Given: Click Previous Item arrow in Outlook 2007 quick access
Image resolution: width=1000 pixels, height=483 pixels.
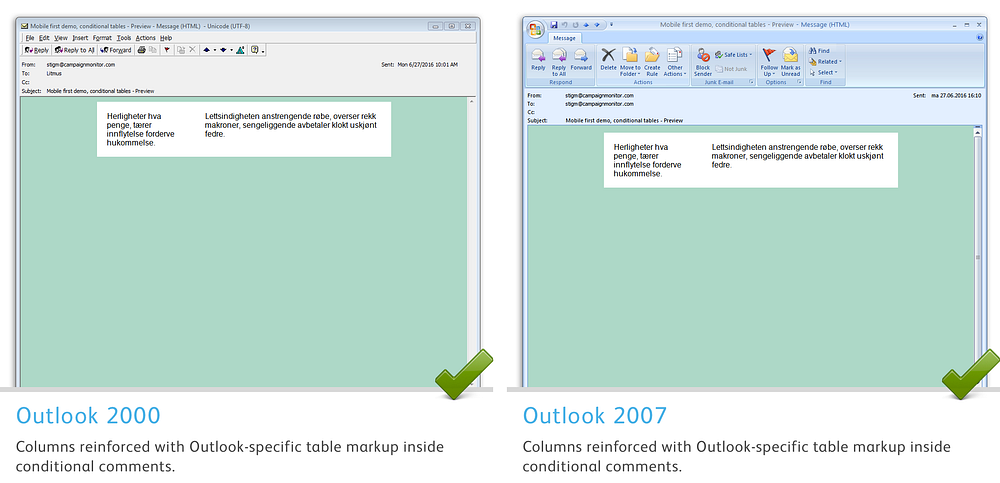Looking at the screenshot, I should (x=586, y=25).
